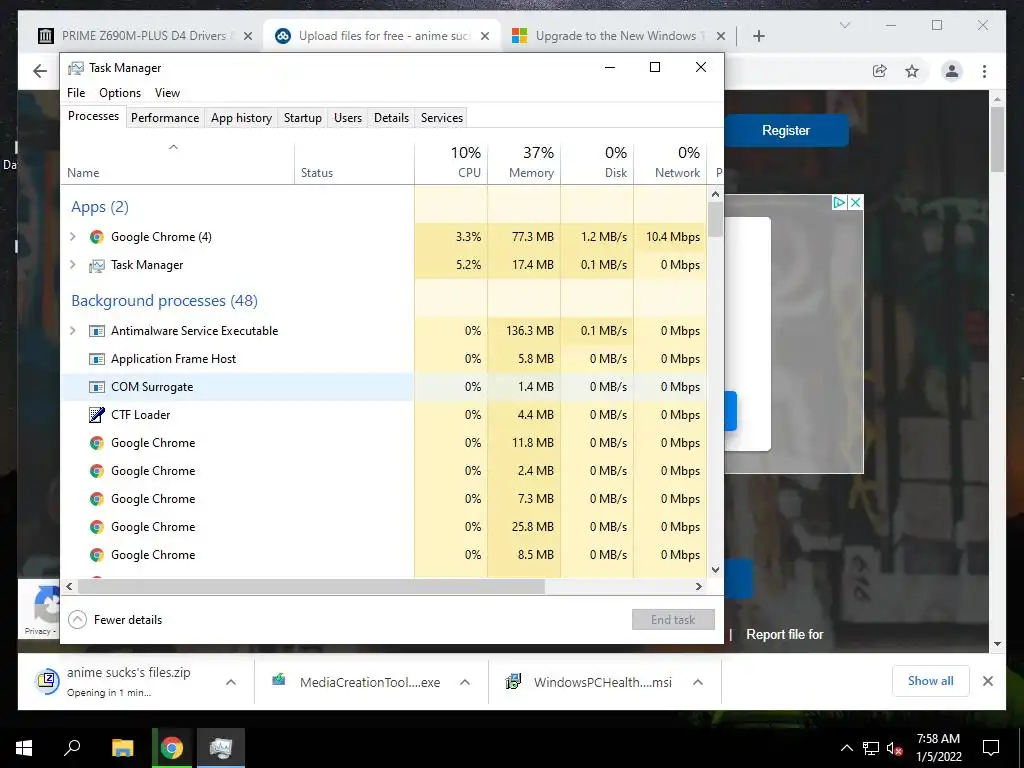Click Task Manager icon in the taskbar
The width and height of the screenshot is (1024, 768).
pos(221,748)
